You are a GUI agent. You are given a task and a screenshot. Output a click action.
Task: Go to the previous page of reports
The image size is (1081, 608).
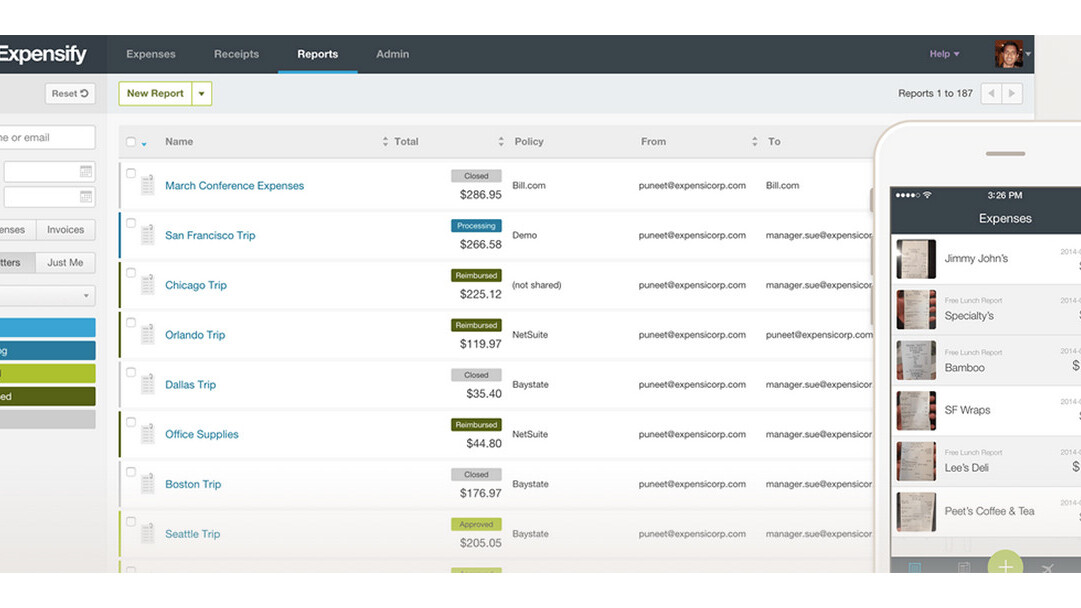[x=991, y=93]
